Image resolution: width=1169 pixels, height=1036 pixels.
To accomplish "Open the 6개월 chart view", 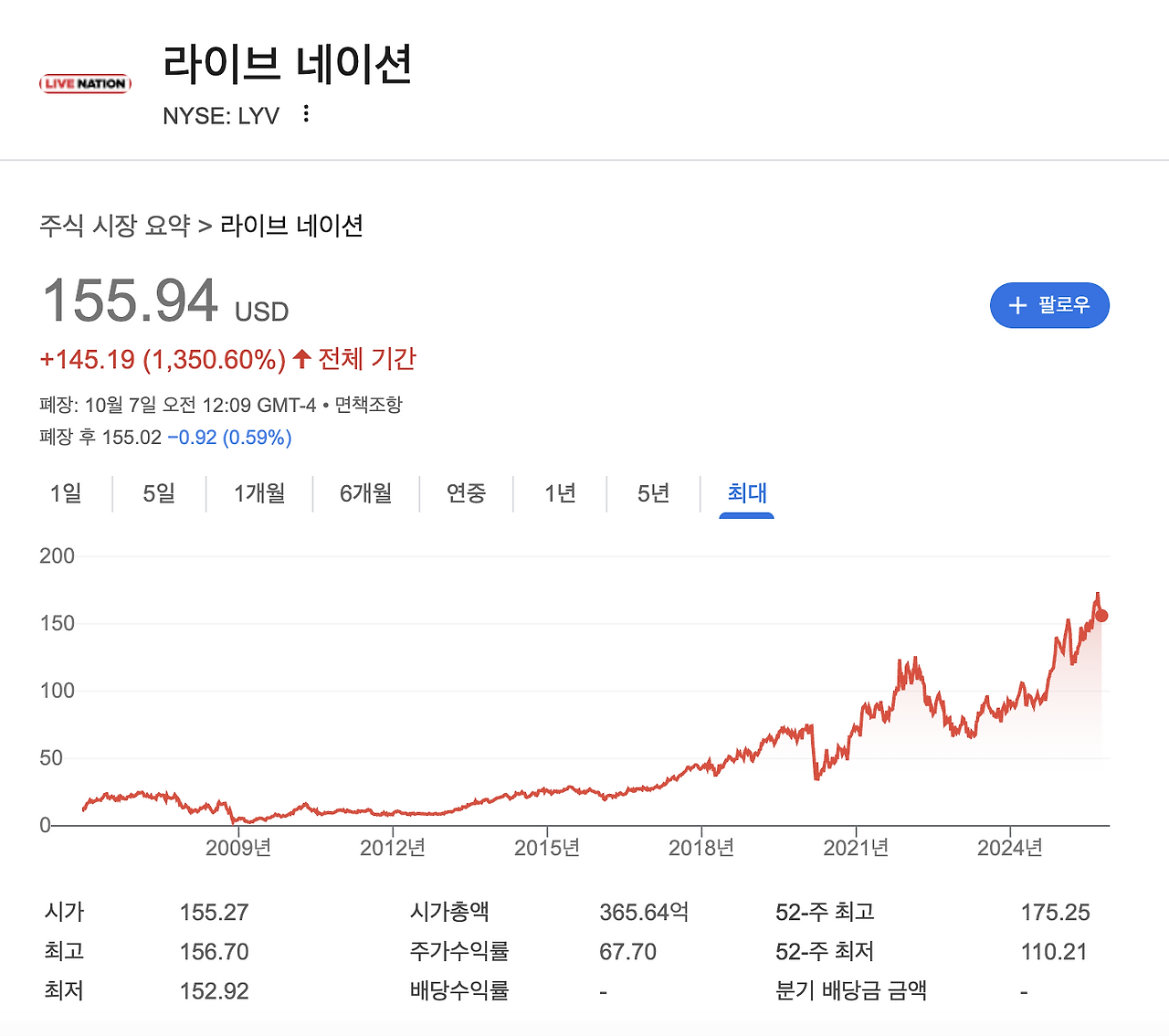I will [365, 493].
